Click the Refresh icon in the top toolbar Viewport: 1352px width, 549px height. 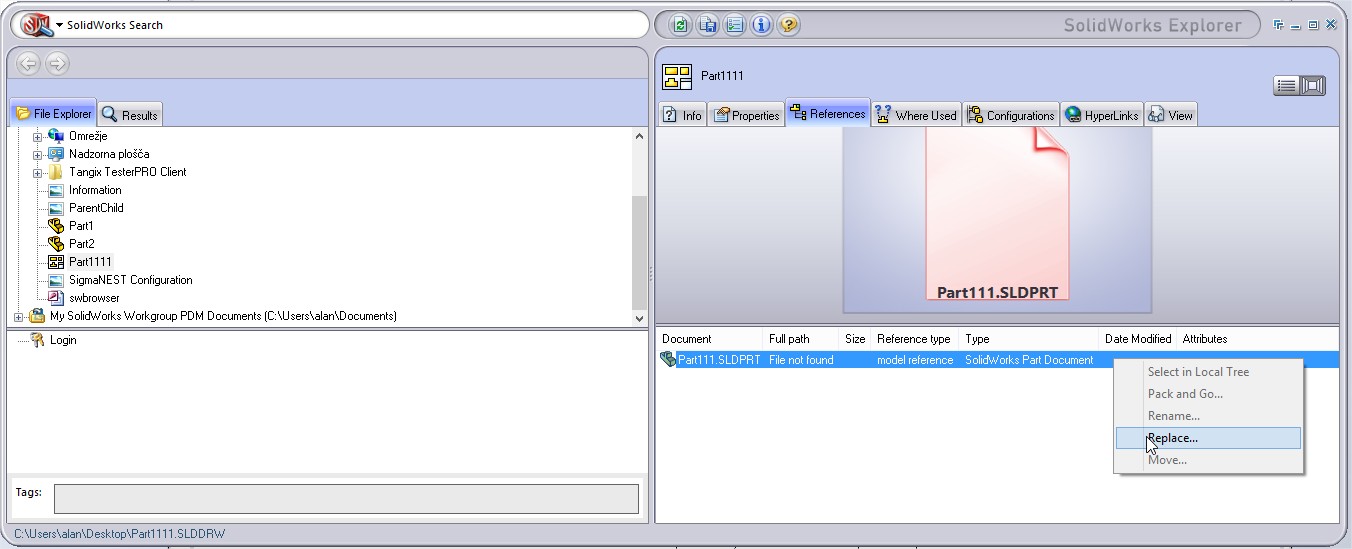[x=681, y=25]
